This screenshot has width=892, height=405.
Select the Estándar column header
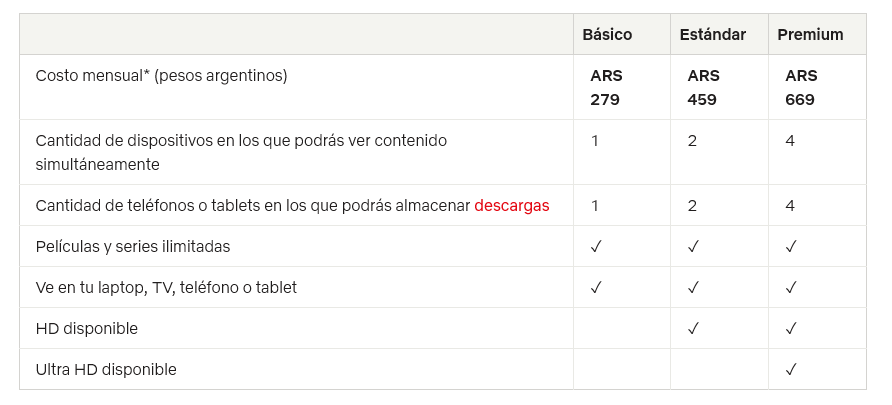(x=712, y=35)
